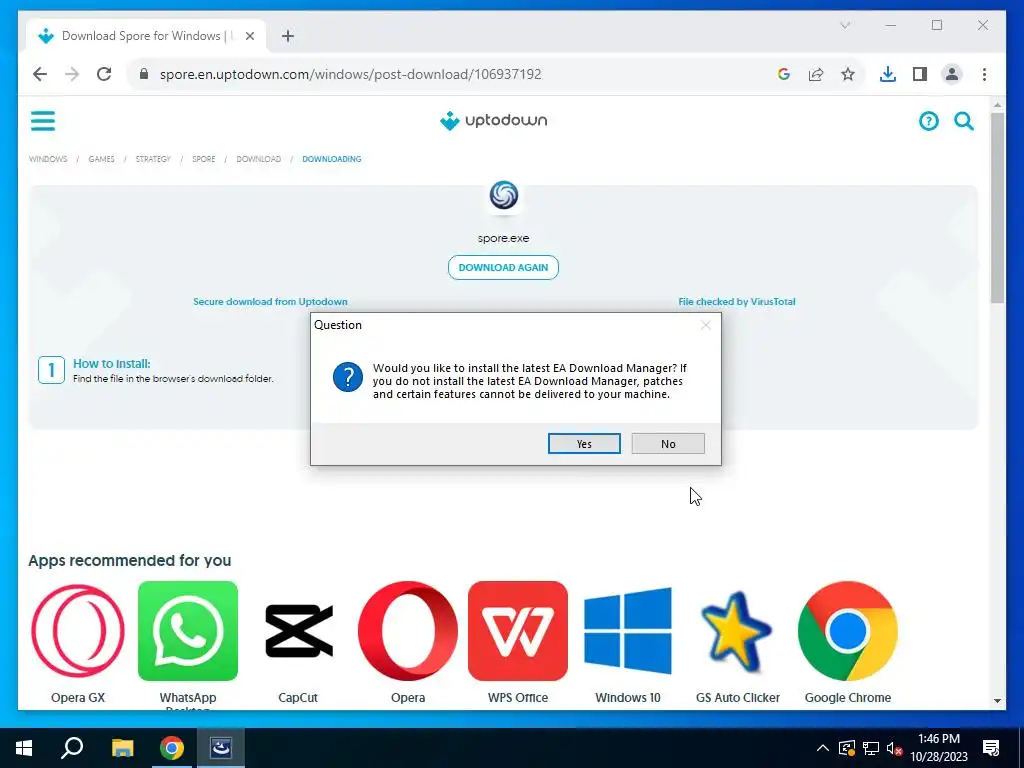The width and height of the screenshot is (1024, 768).
Task: Toggle Chrome side panel icon
Action: [920, 74]
